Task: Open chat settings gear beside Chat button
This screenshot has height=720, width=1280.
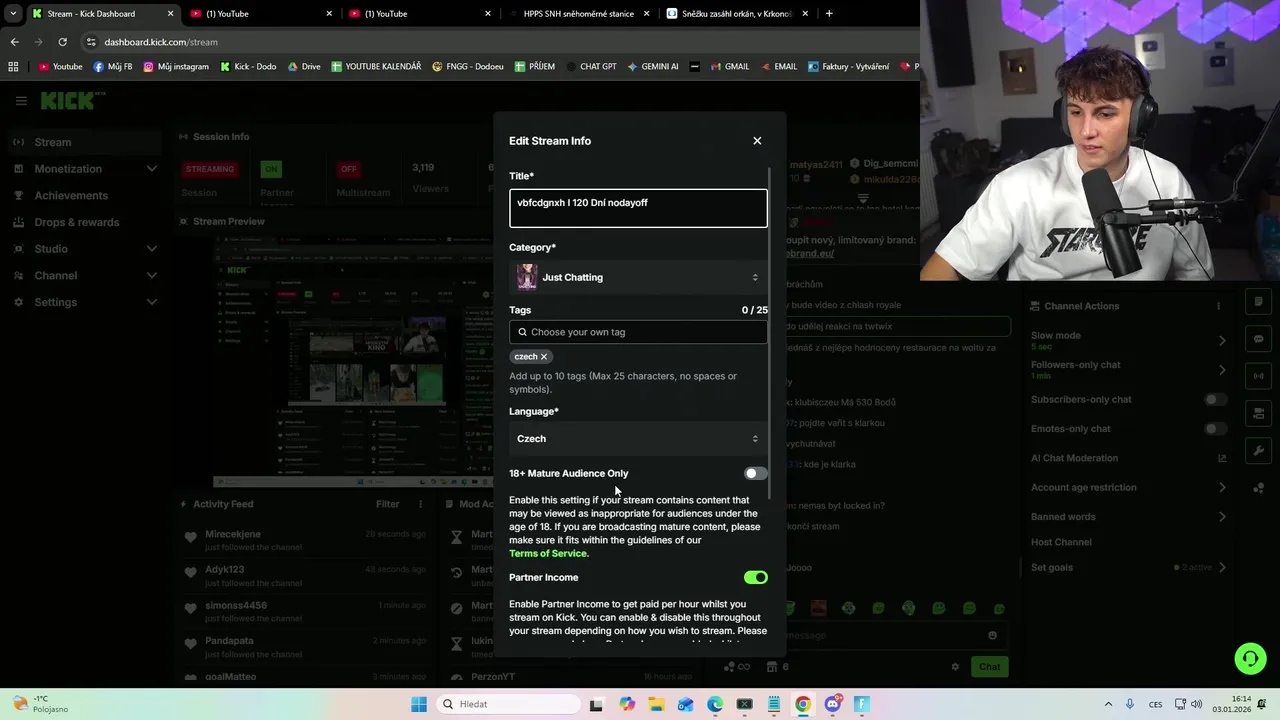Action: coord(955,667)
